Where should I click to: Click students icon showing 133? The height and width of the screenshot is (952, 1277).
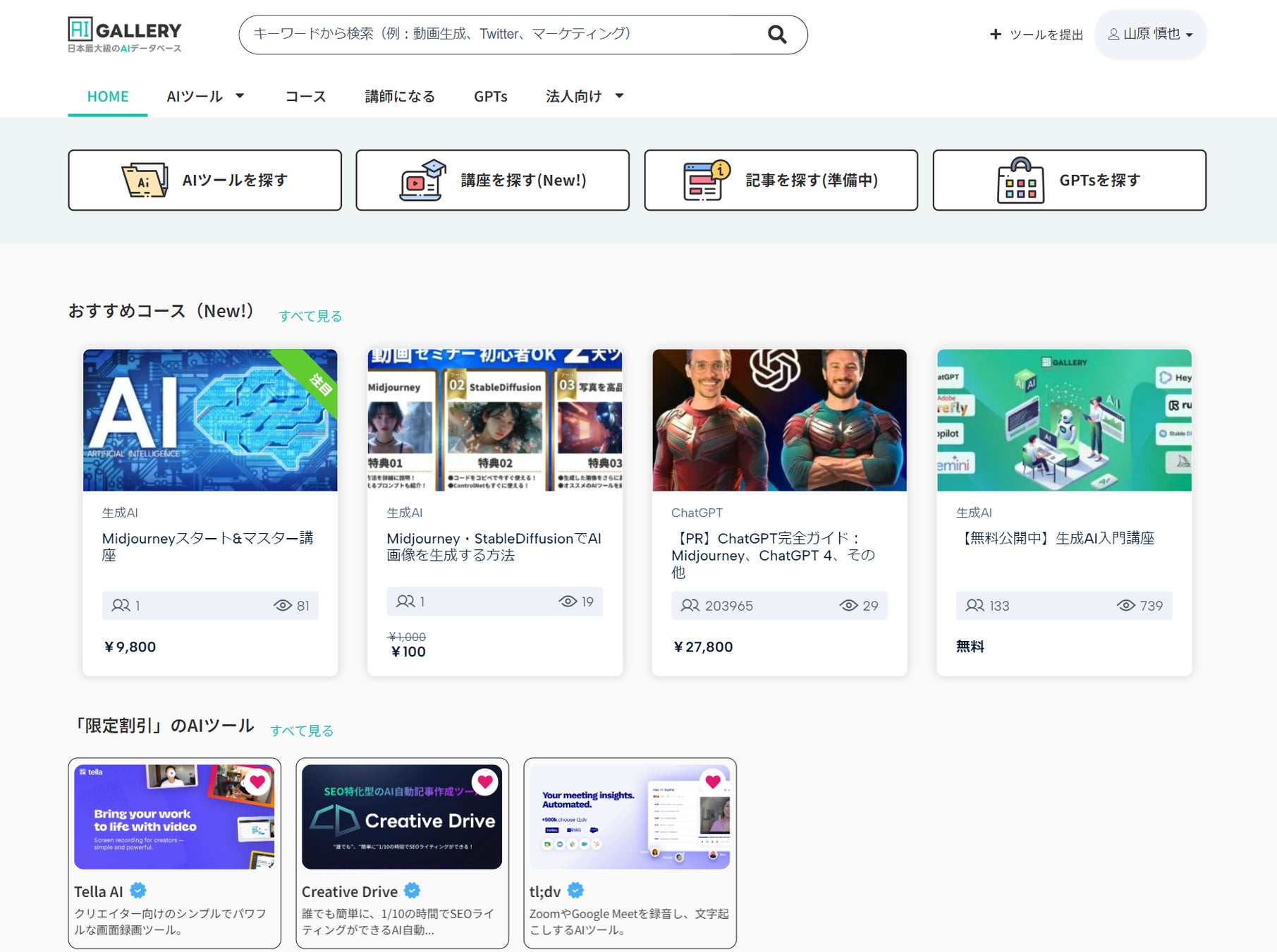(975, 605)
